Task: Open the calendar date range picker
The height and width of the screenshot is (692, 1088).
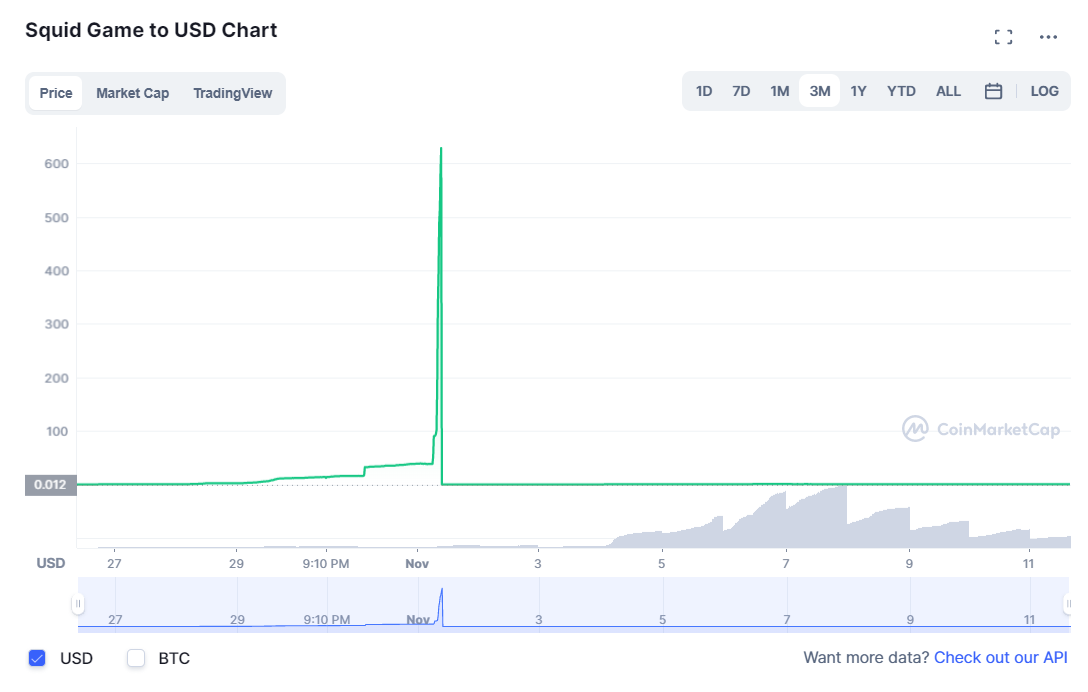Action: click(993, 91)
